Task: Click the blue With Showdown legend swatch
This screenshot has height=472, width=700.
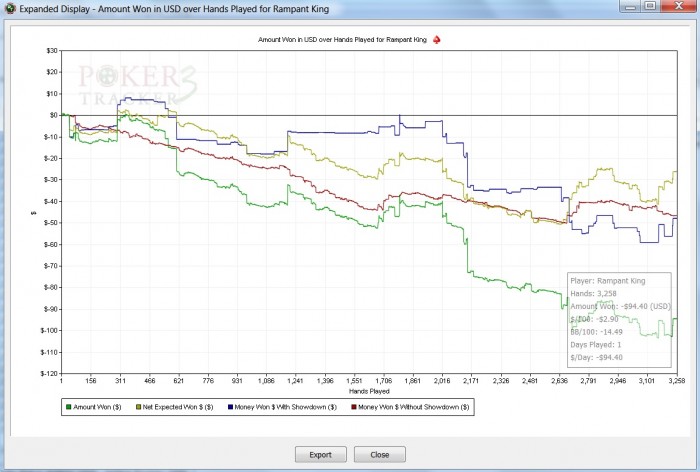Action: click(230, 407)
